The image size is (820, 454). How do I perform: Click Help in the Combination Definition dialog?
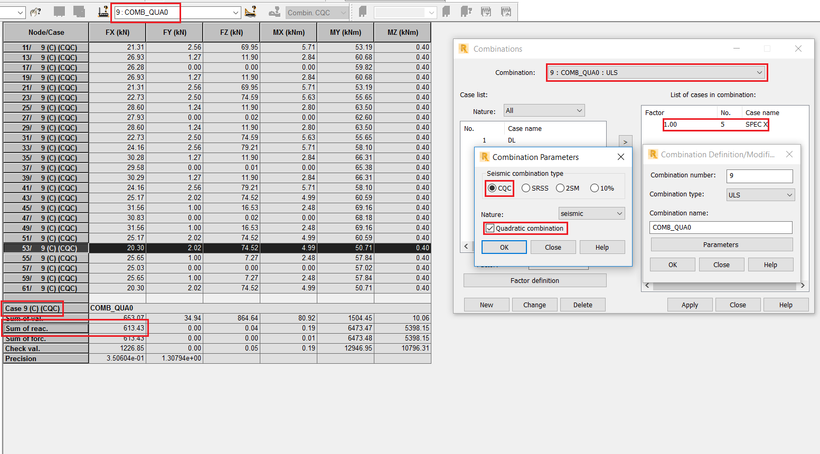770,265
